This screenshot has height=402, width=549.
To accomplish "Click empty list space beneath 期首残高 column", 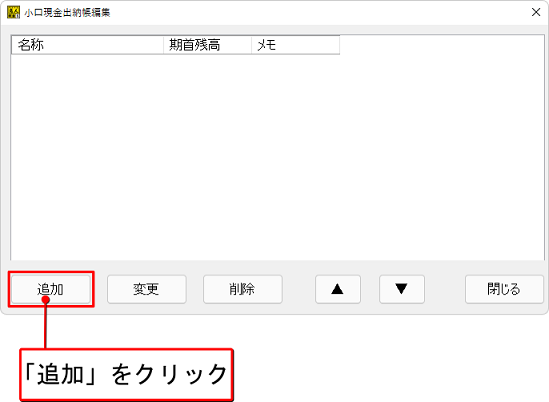I will 207,157.
